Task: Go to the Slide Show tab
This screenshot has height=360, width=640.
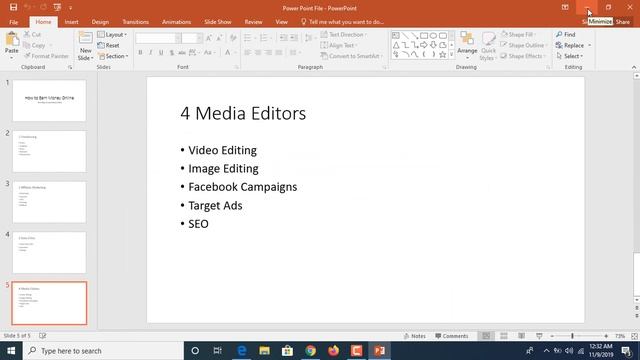Action: (x=218, y=22)
